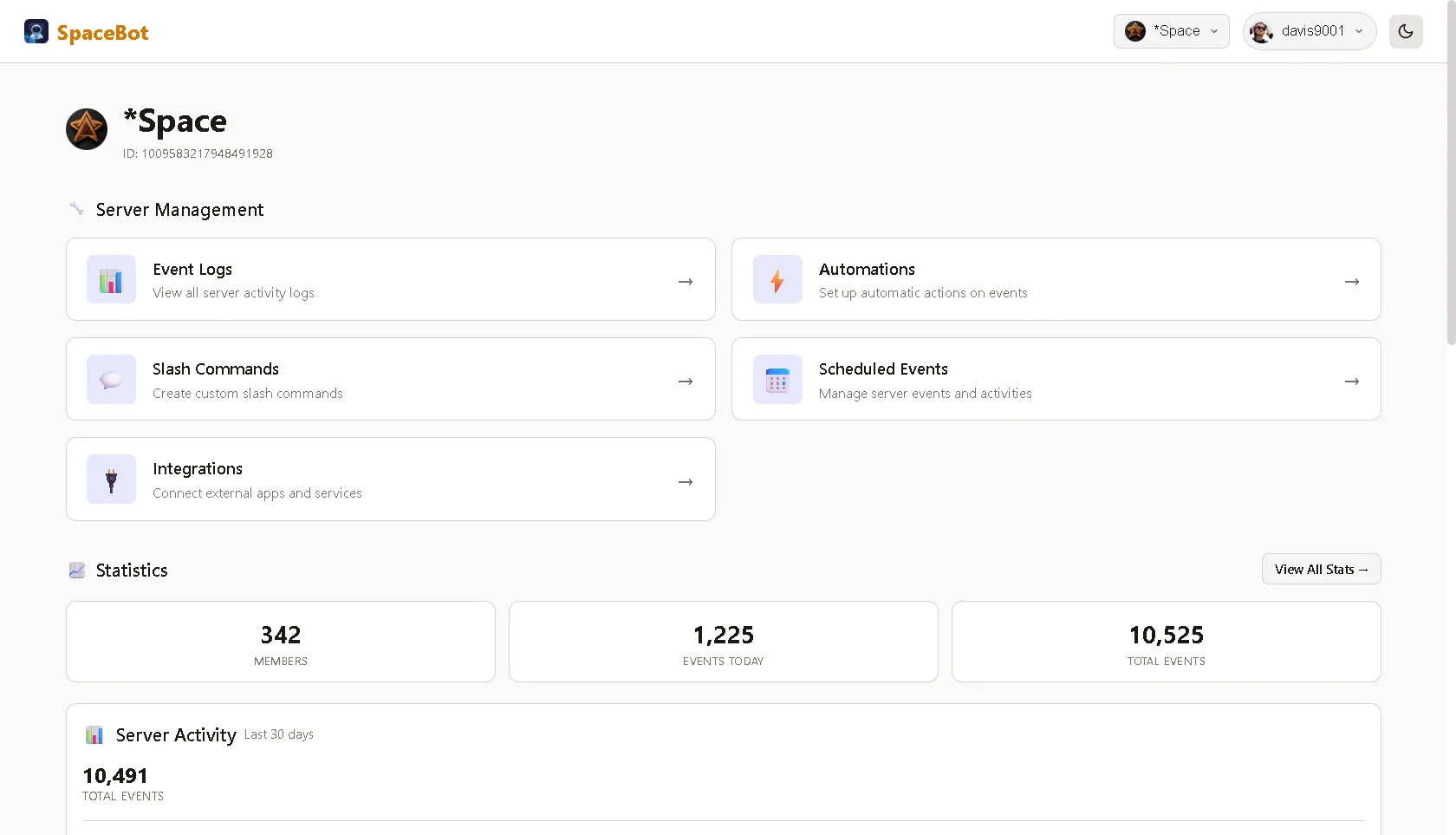This screenshot has width=1456, height=835.
Task: Click the Server Activity panel icon
Action: (94, 734)
